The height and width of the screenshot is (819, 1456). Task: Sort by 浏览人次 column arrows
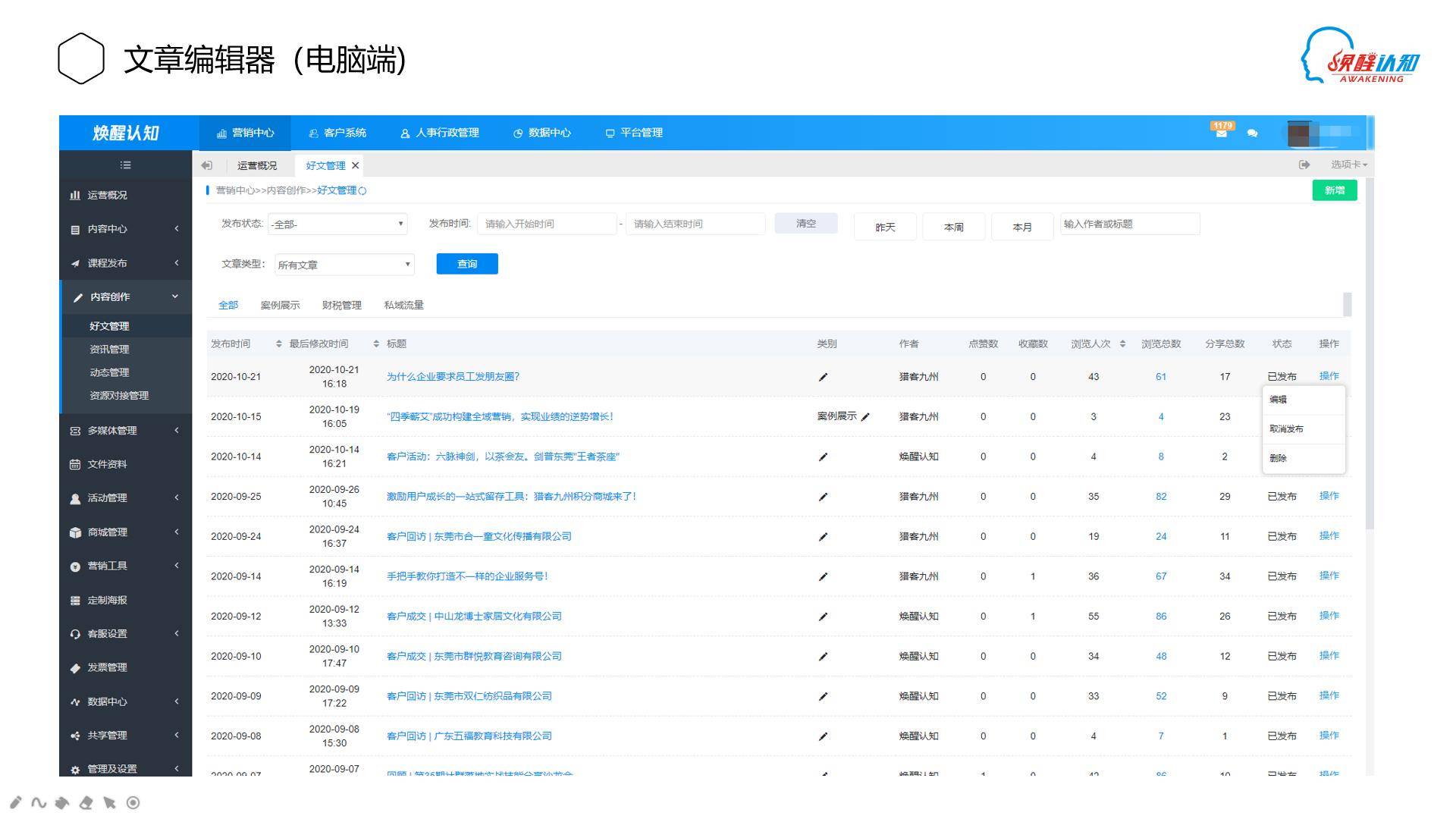pos(1122,344)
